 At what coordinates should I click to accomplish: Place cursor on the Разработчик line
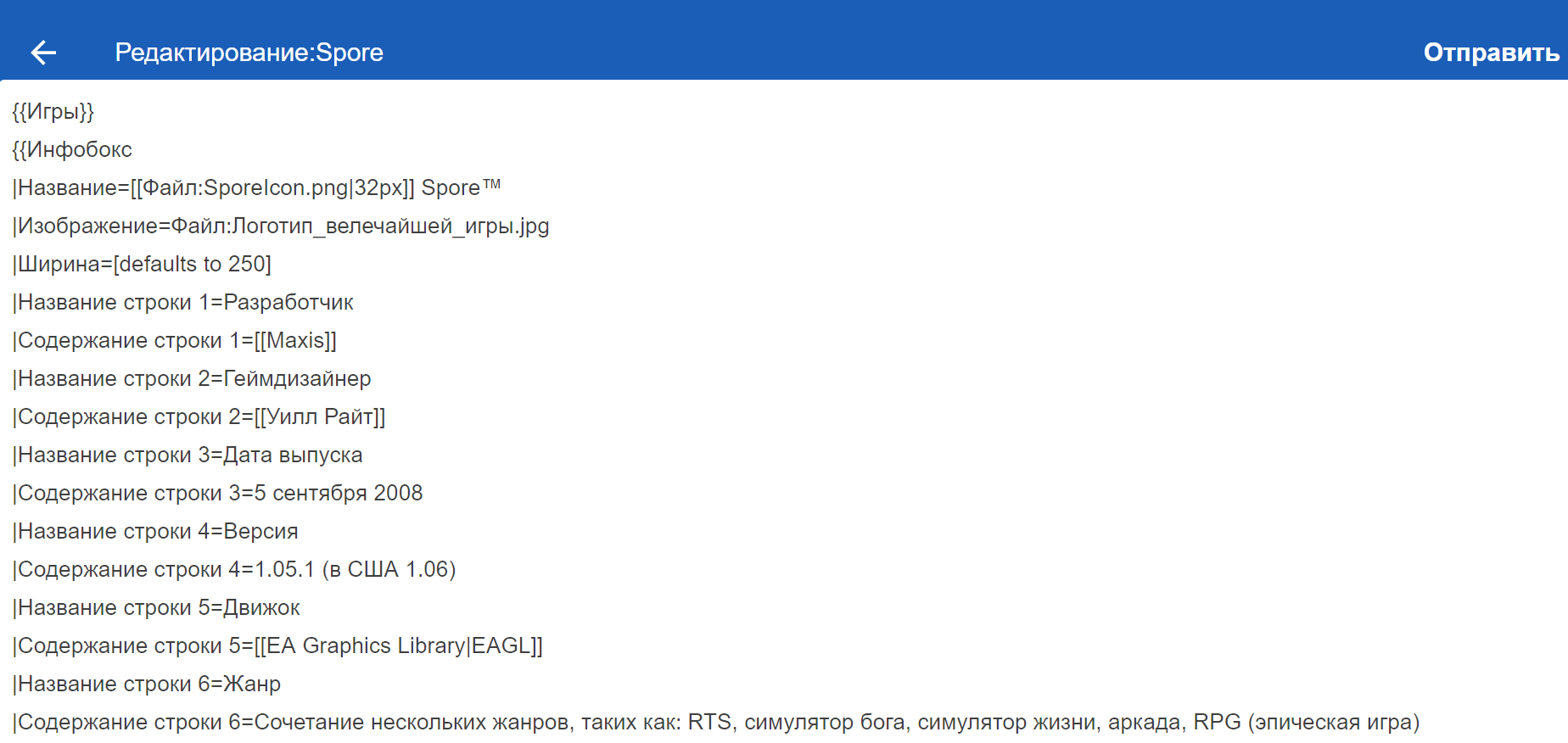click(183, 302)
